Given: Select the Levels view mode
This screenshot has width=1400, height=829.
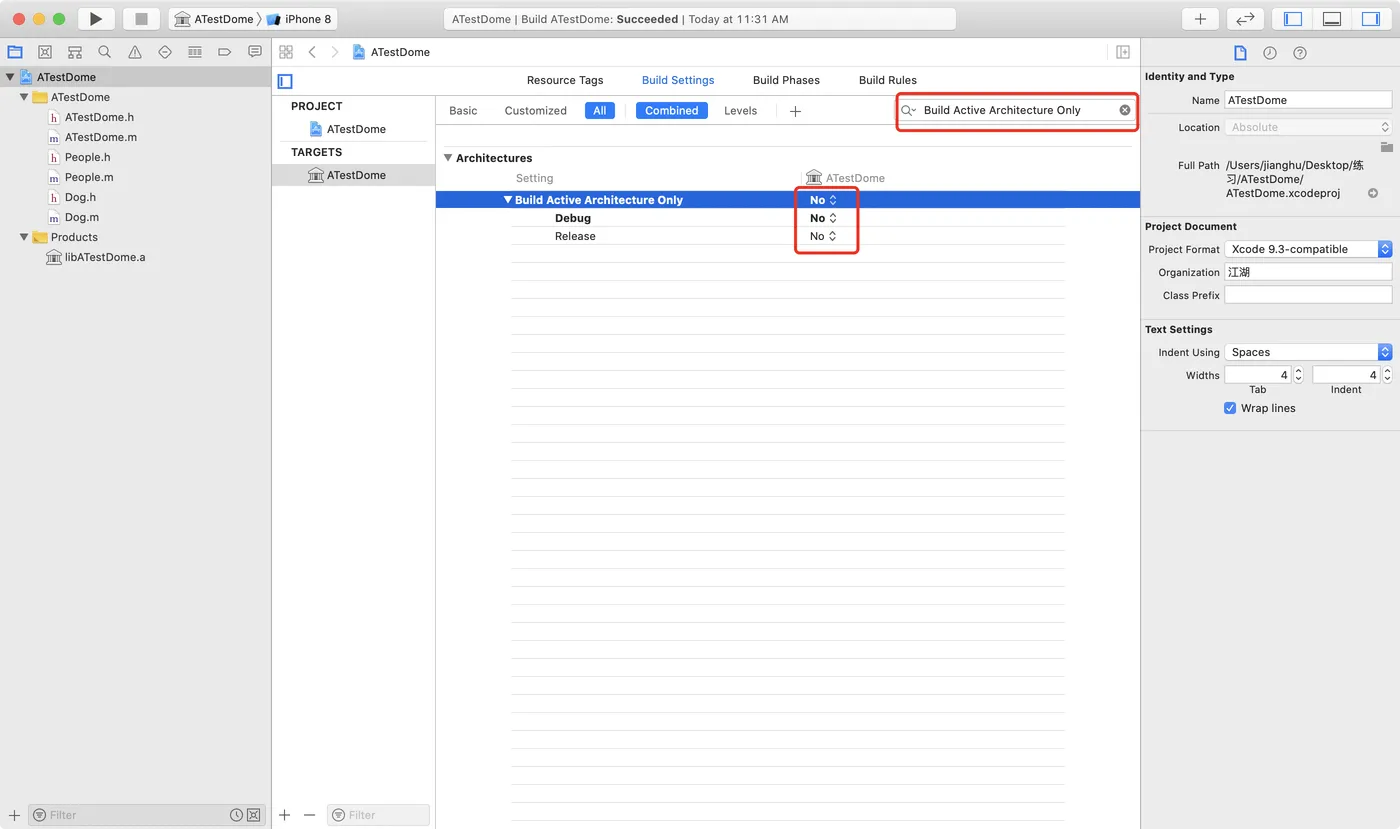Looking at the screenshot, I should [x=741, y=111].
